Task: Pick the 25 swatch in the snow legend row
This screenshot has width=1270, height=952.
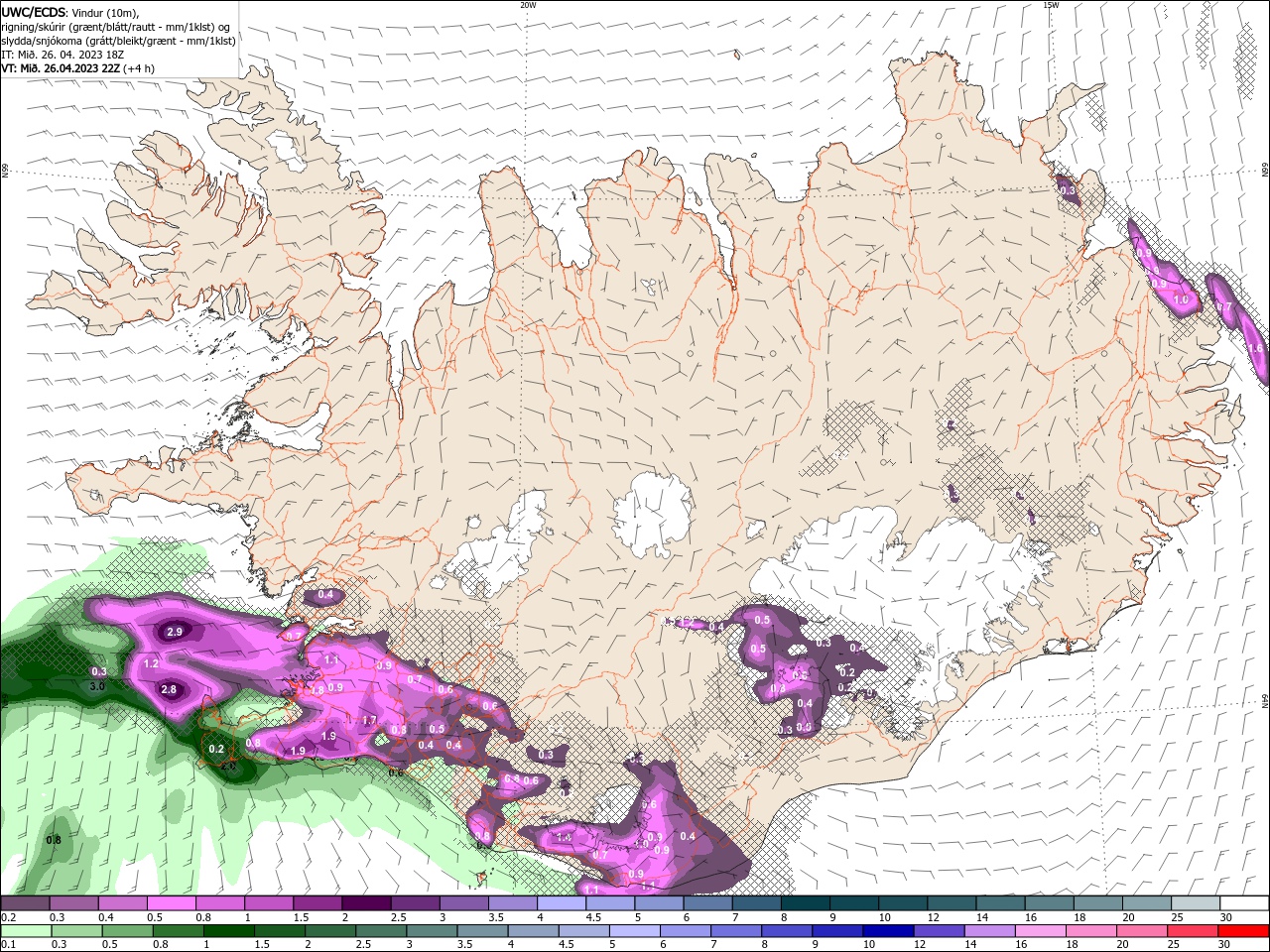Action: pos(1196,903)
